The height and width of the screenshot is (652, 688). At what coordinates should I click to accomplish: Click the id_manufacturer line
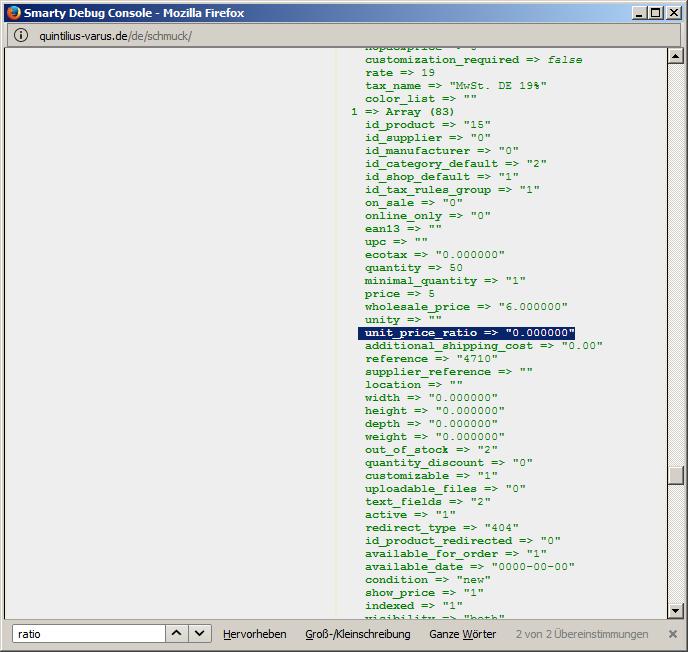442,151
